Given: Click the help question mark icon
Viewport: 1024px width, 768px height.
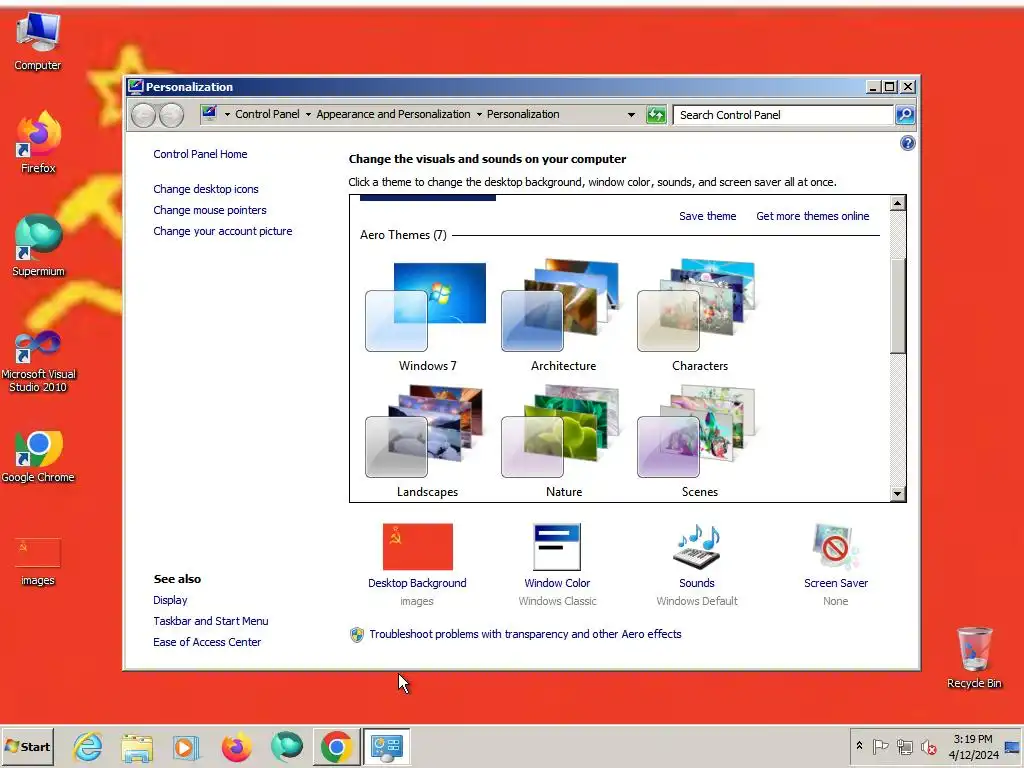Looking at the screenshot, I should (x=907, y=143).
